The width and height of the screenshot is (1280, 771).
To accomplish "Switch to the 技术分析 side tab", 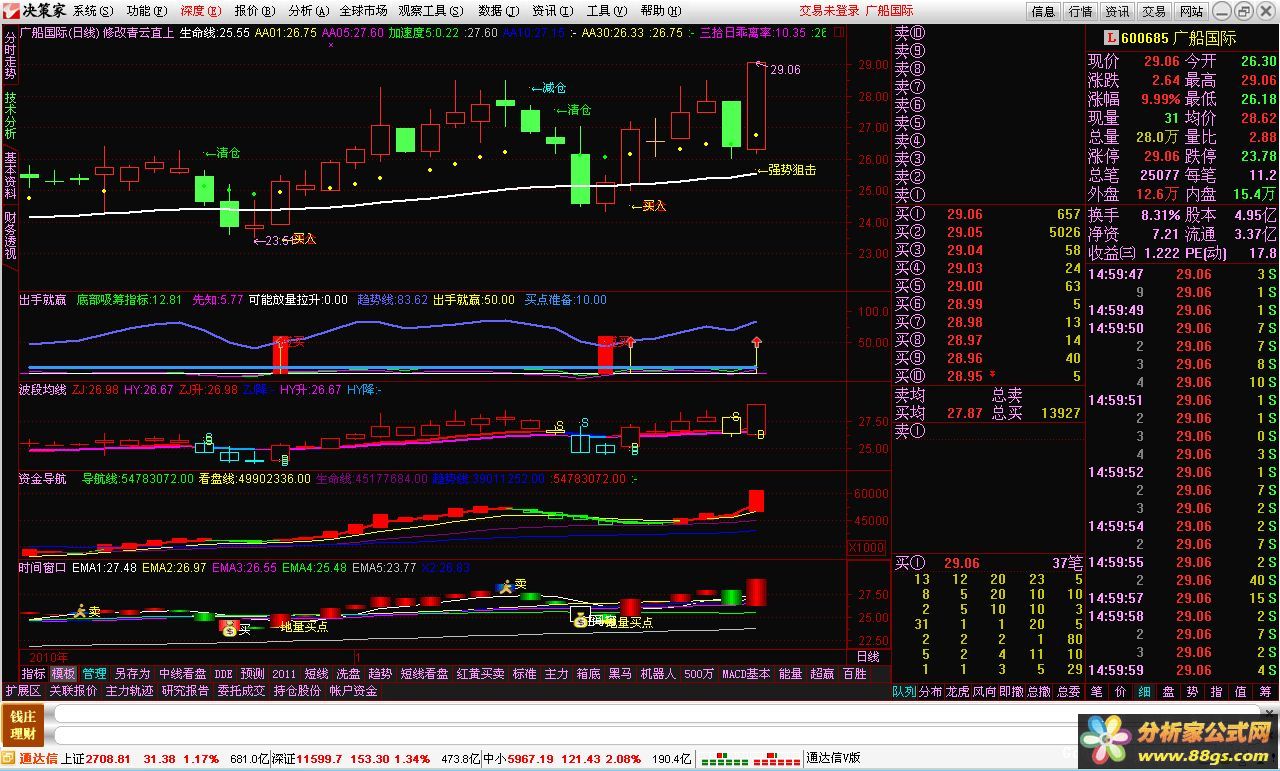I will 10,116.
